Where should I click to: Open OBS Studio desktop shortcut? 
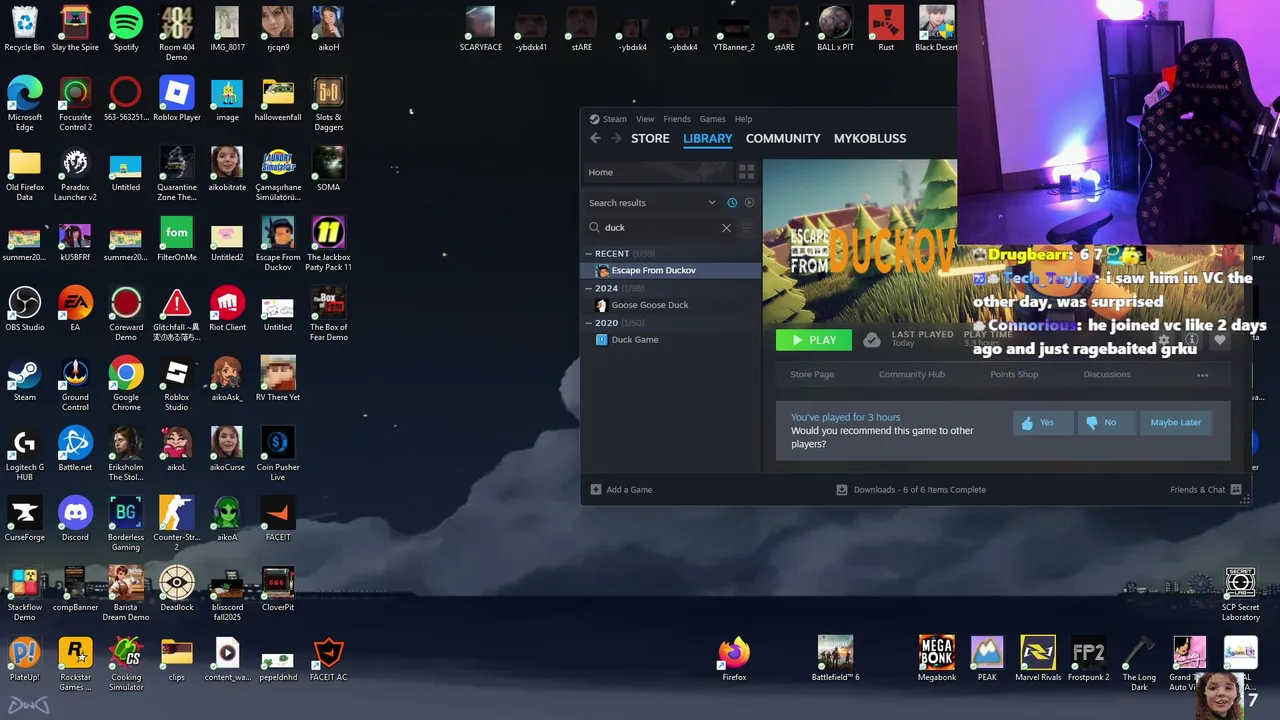pyautogui.click(x=25, y=308)
